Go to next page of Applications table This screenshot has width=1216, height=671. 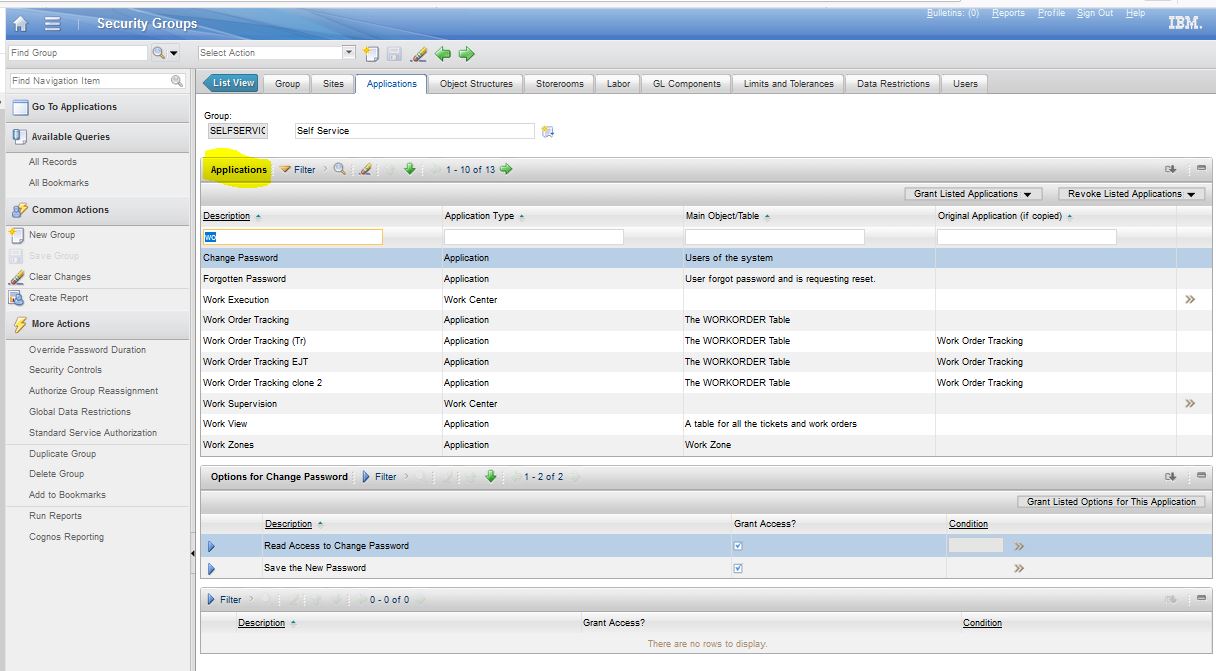(x=506, y=169)
